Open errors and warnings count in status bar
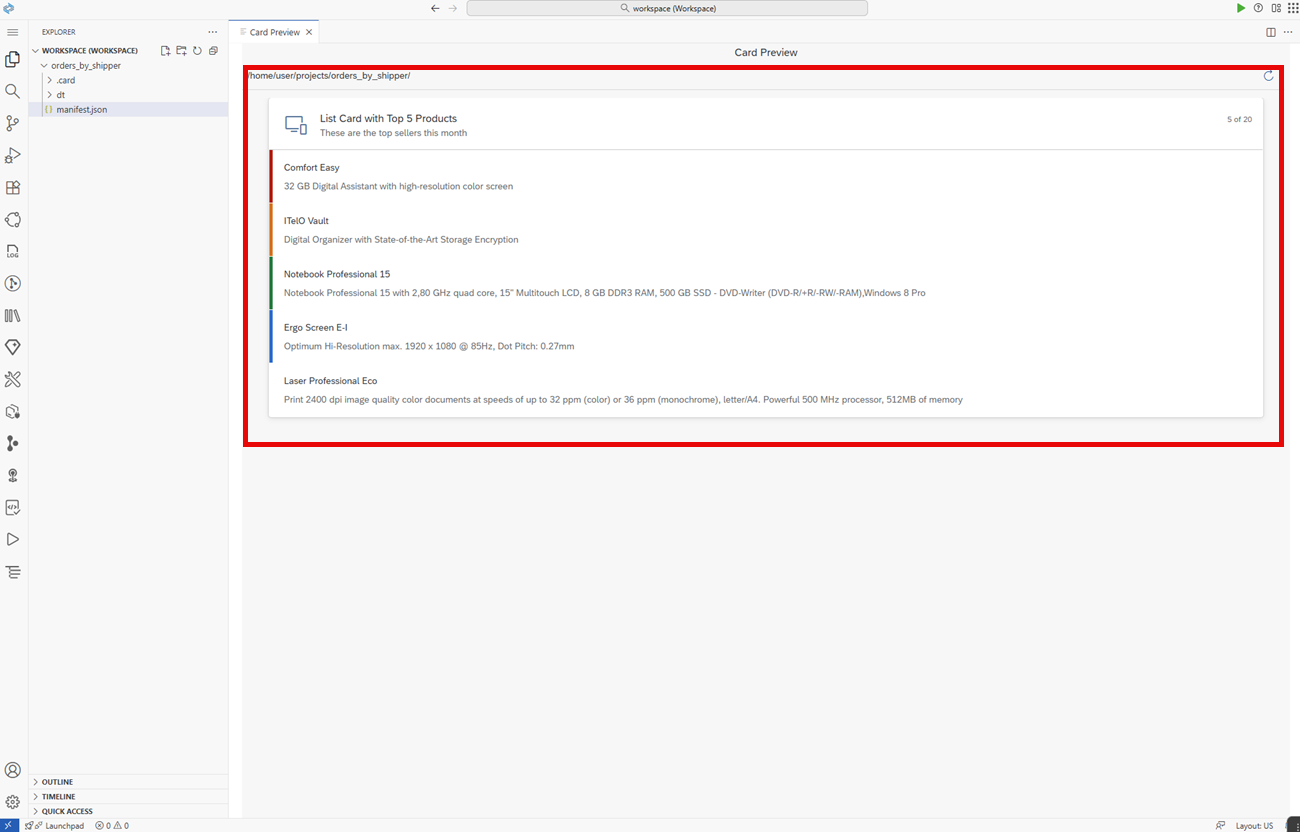 tap(112, 825)
